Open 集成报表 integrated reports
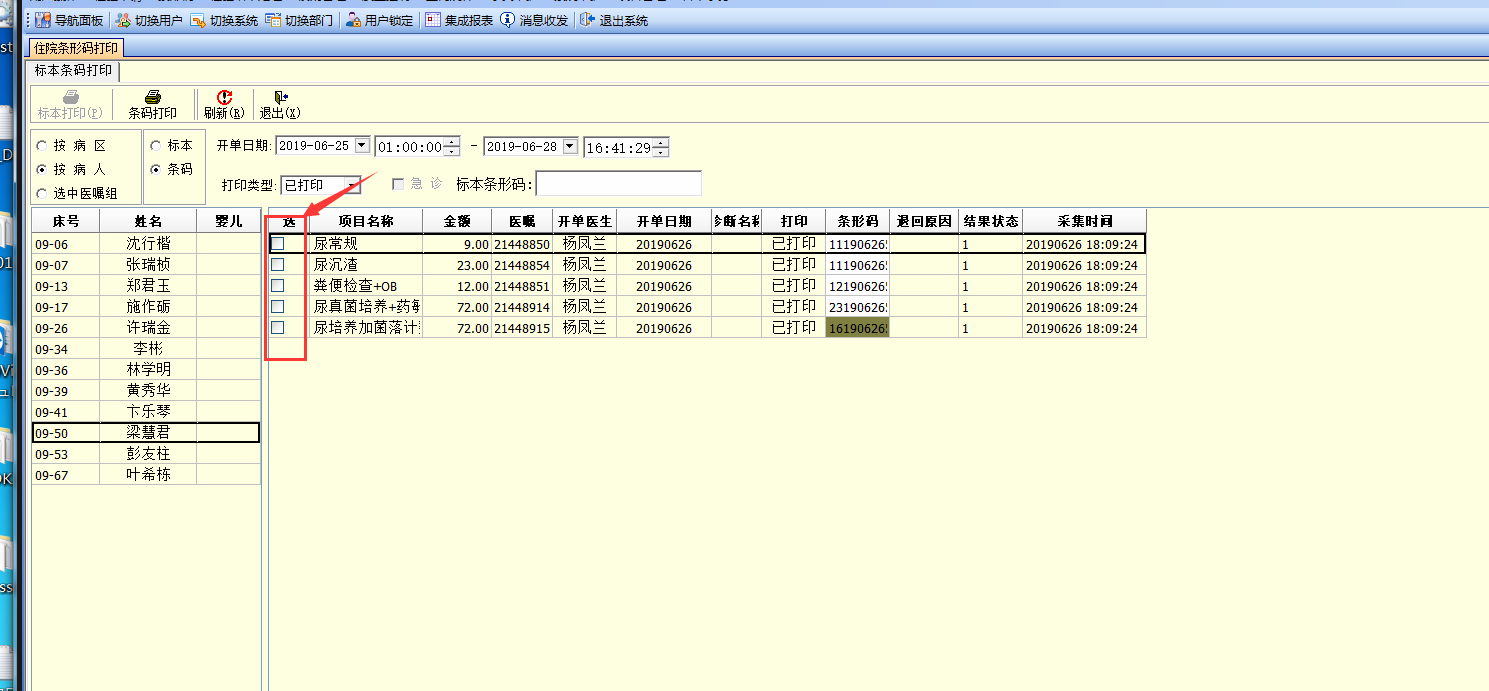 [459, 20]
